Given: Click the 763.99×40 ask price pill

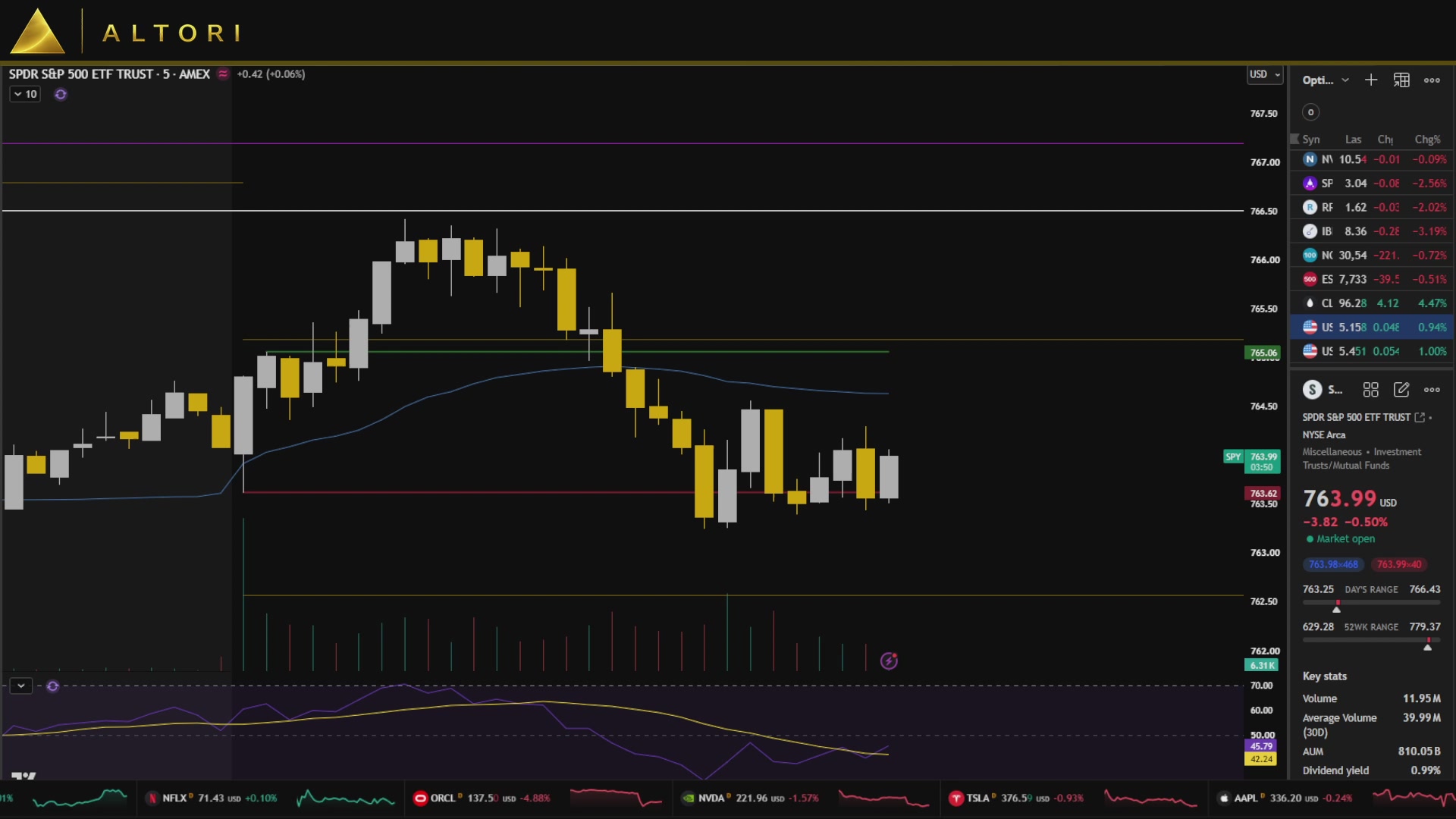Looking at the screenshot, I should coord(1399,564).
